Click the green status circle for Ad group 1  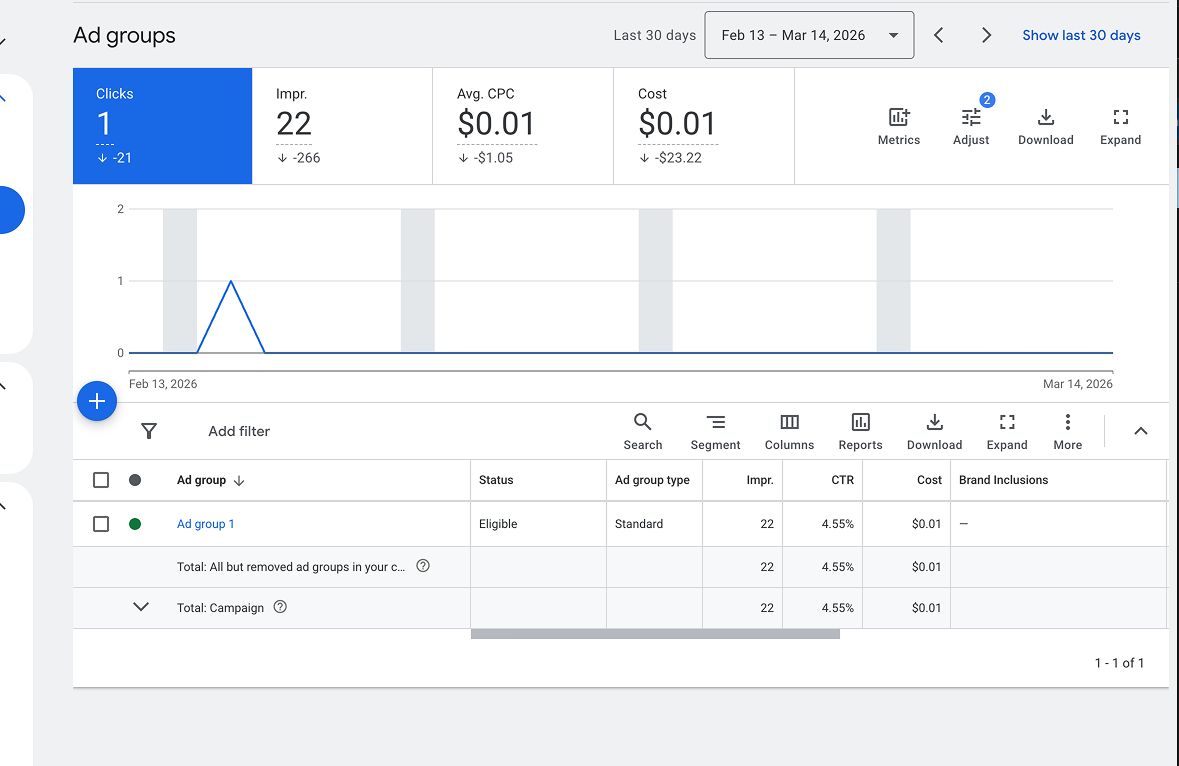(x=135, y=523)
